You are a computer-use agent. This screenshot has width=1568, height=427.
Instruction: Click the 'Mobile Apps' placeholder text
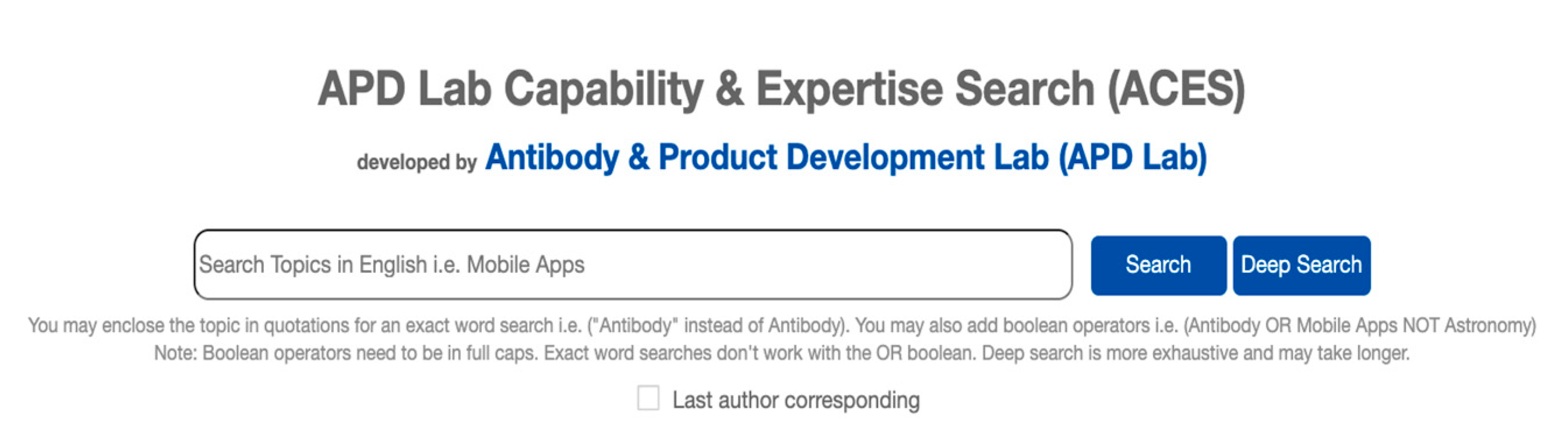click(x=526, y=265)
